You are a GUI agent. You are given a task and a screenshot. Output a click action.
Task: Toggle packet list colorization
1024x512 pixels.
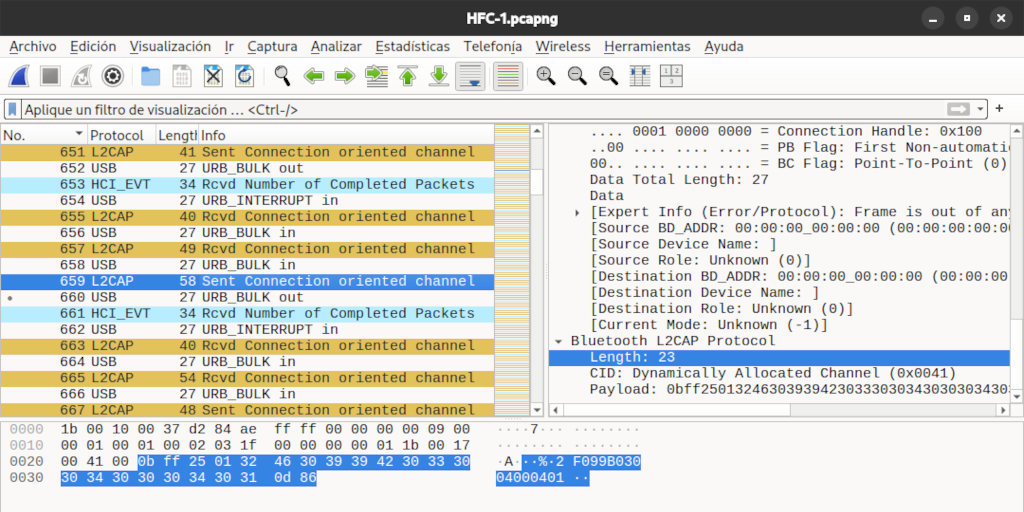508,76
